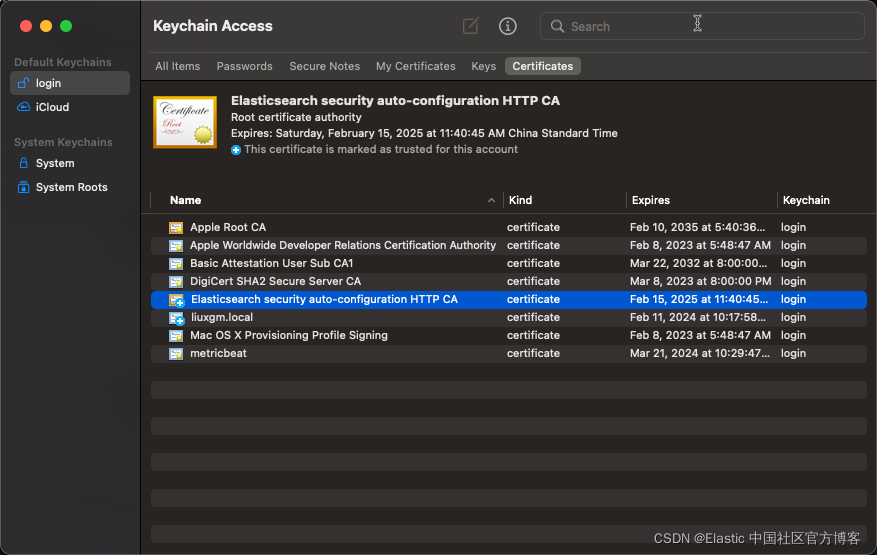The height and width of the screenshot is (555, 877).
Task: Click the System keychain lock icon
Action: tap(24, 163)
